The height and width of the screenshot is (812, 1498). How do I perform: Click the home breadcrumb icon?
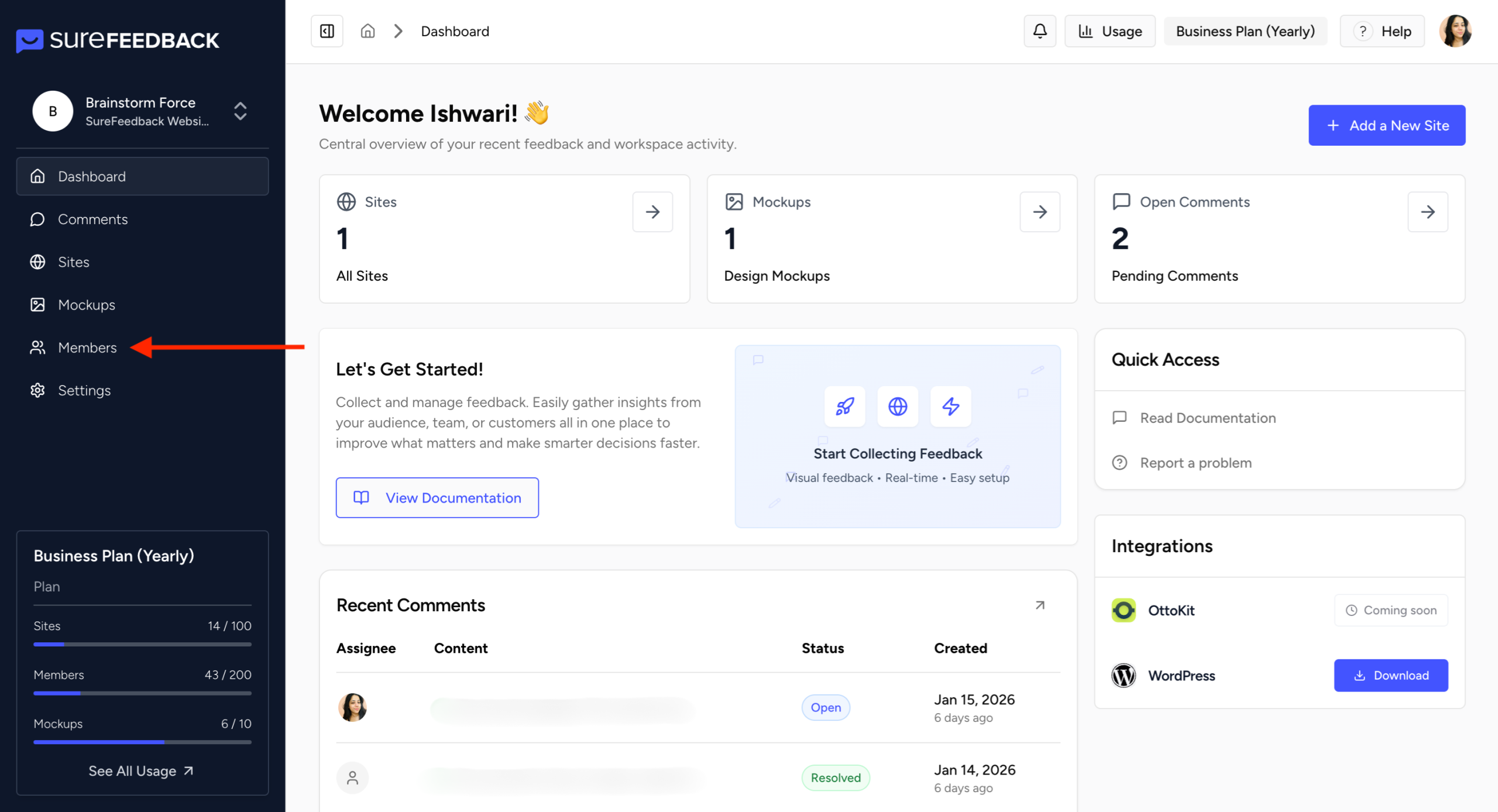pos(367,31)
